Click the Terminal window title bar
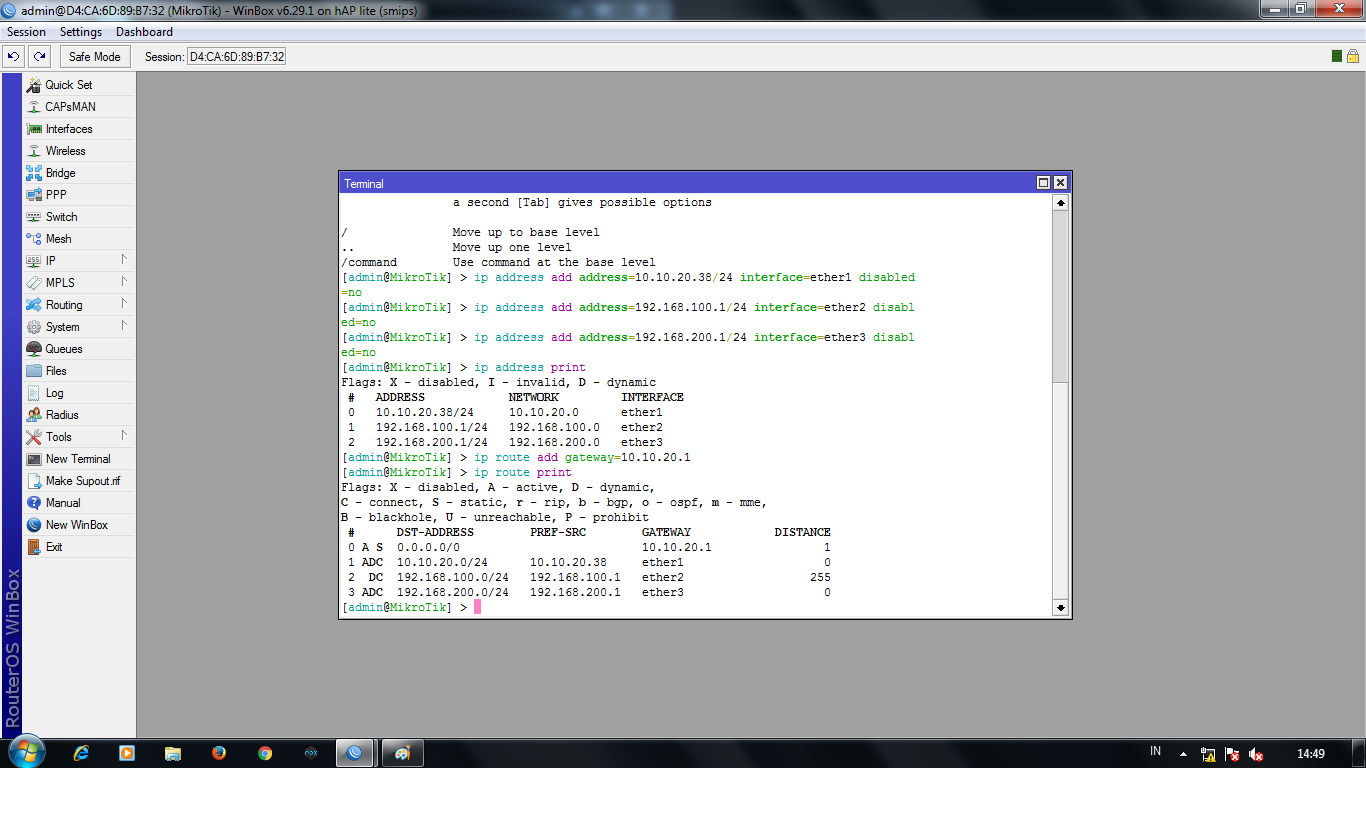Screen dimensions: 1366x818 pyautogui.click(x=705, y=183)
